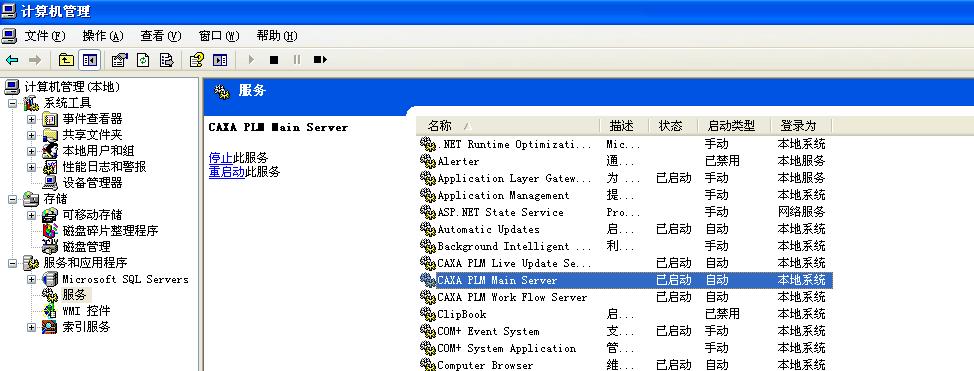Click the Start Service play icon

[251, 60]
